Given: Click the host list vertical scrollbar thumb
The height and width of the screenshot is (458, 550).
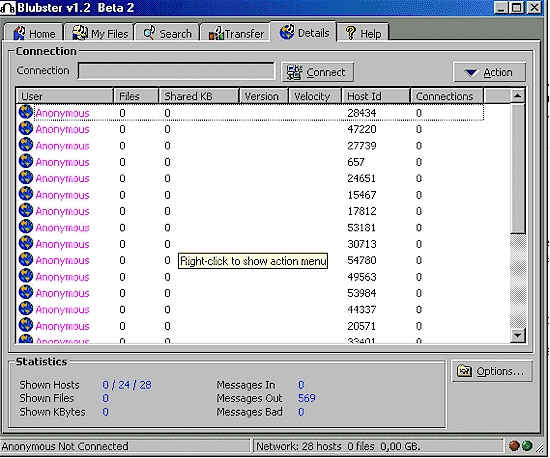Looking at the screenshot, I should point(518,168).
